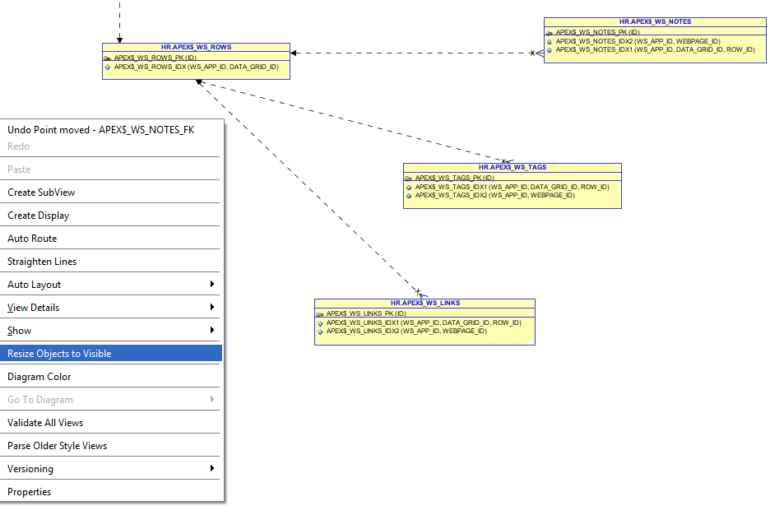Open the Versioning submenu
Screen dimensions: 770x515
click(x=111, y=469)
